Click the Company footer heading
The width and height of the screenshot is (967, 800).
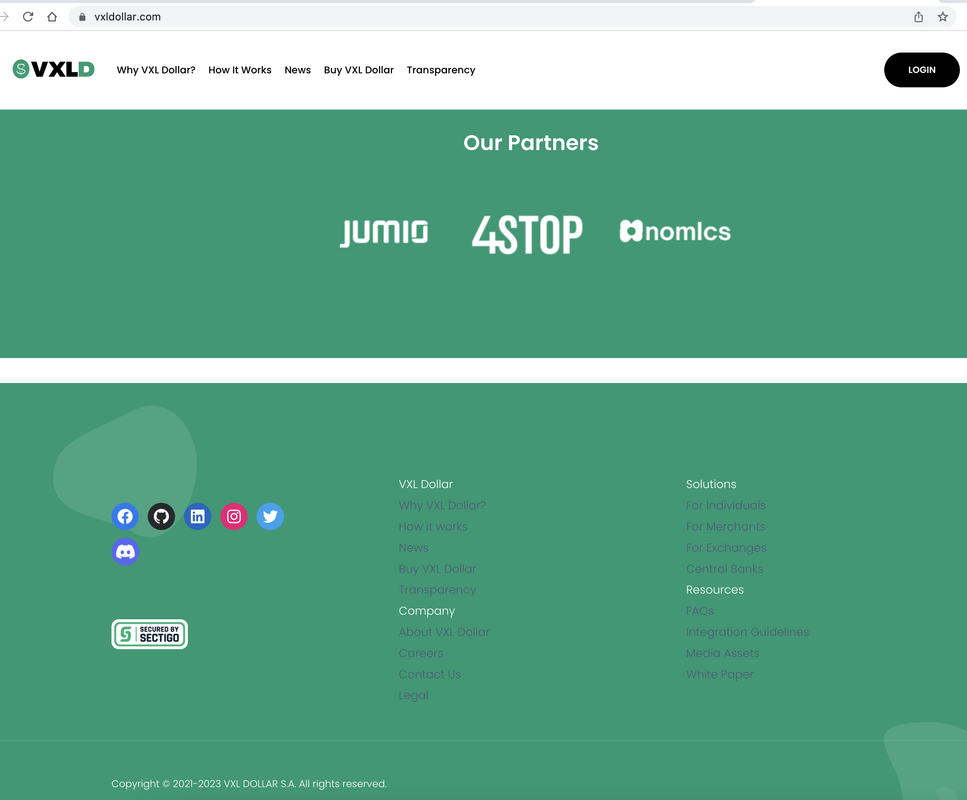427,611
